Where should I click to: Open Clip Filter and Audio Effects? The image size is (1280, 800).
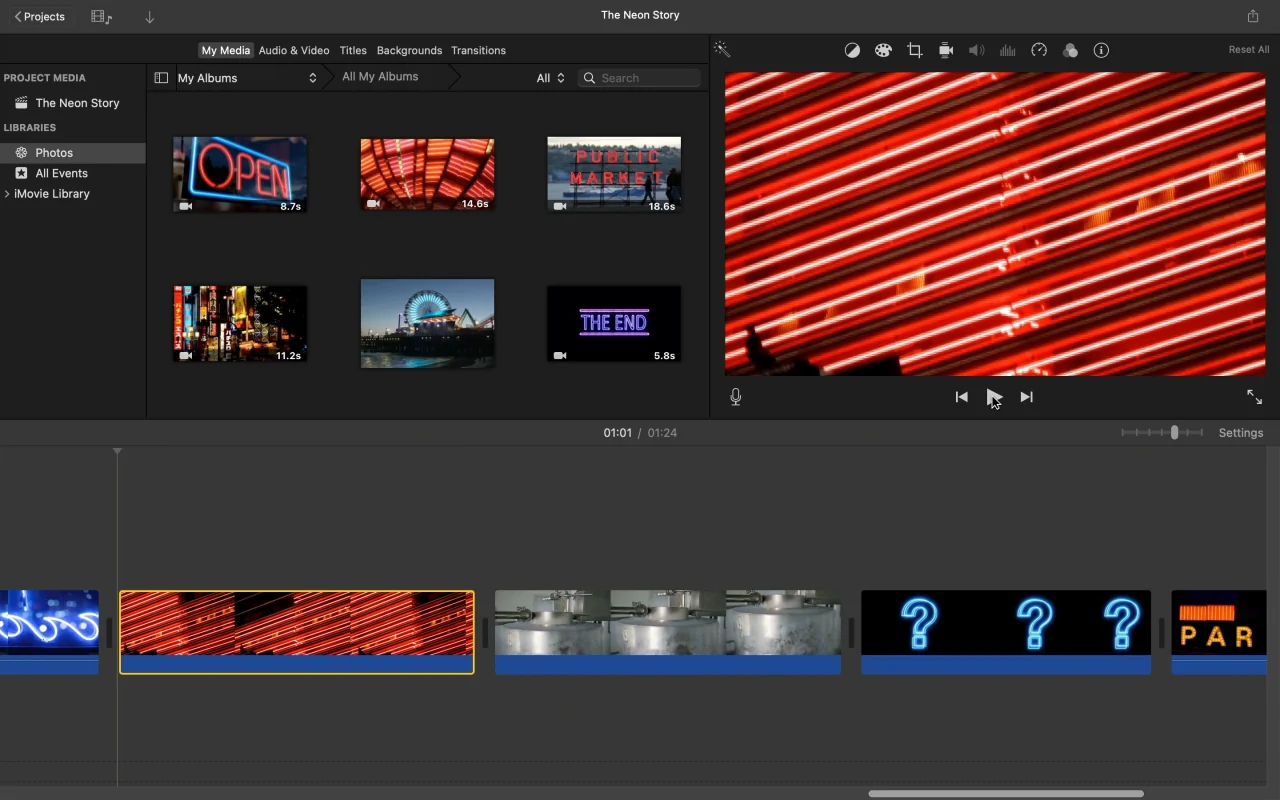coord(1070,50)
